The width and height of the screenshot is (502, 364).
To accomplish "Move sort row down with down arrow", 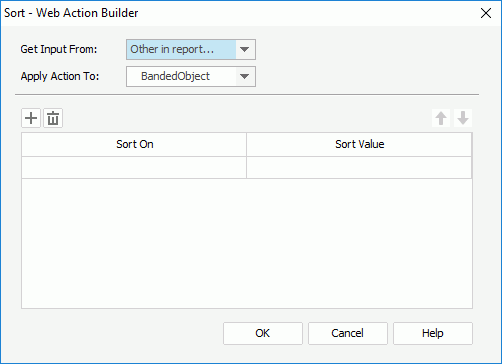I will coord(463,118).
